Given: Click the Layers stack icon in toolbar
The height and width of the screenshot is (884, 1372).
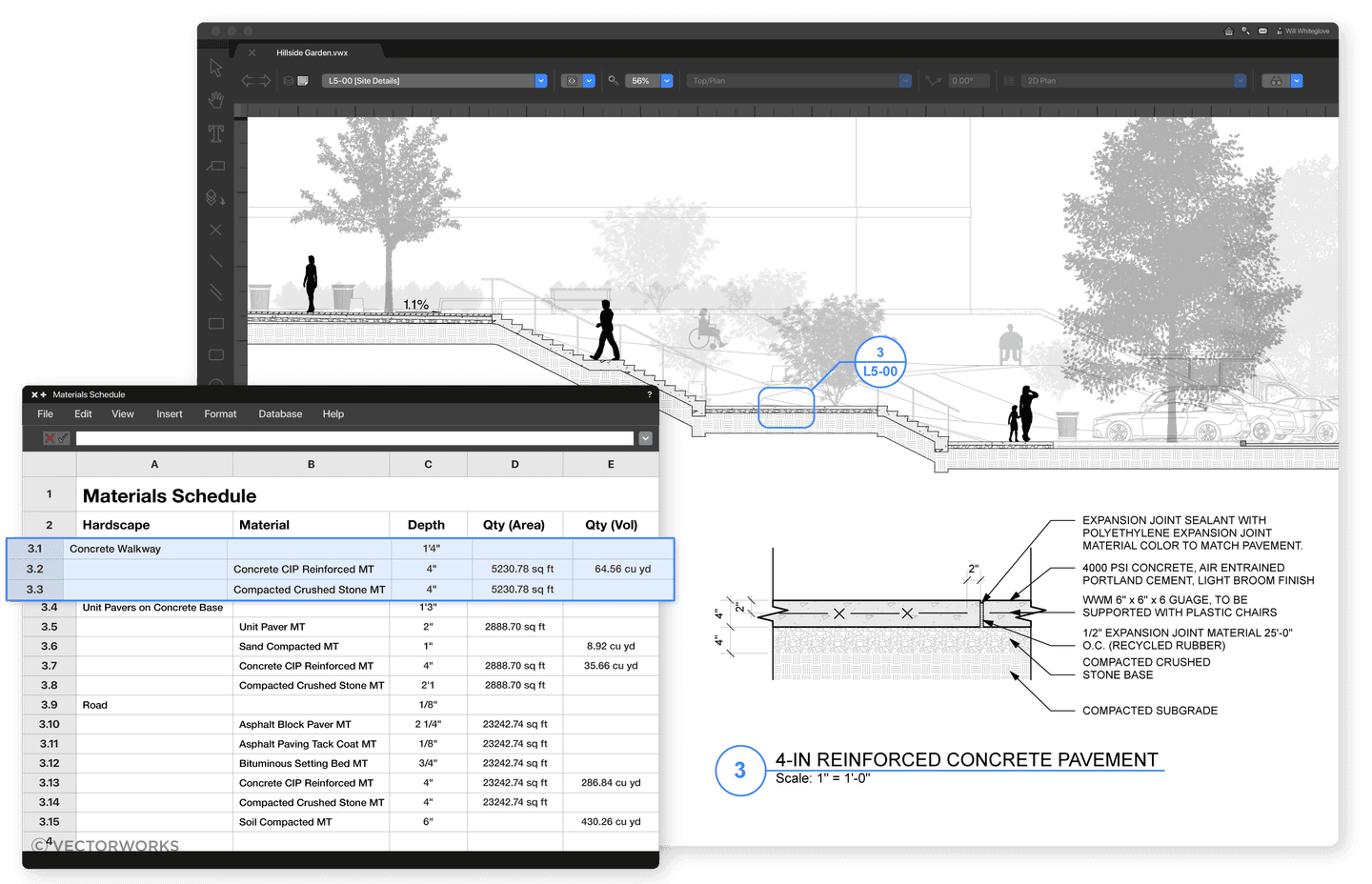Looking at the screenshot, I should (x=288, y=81).
